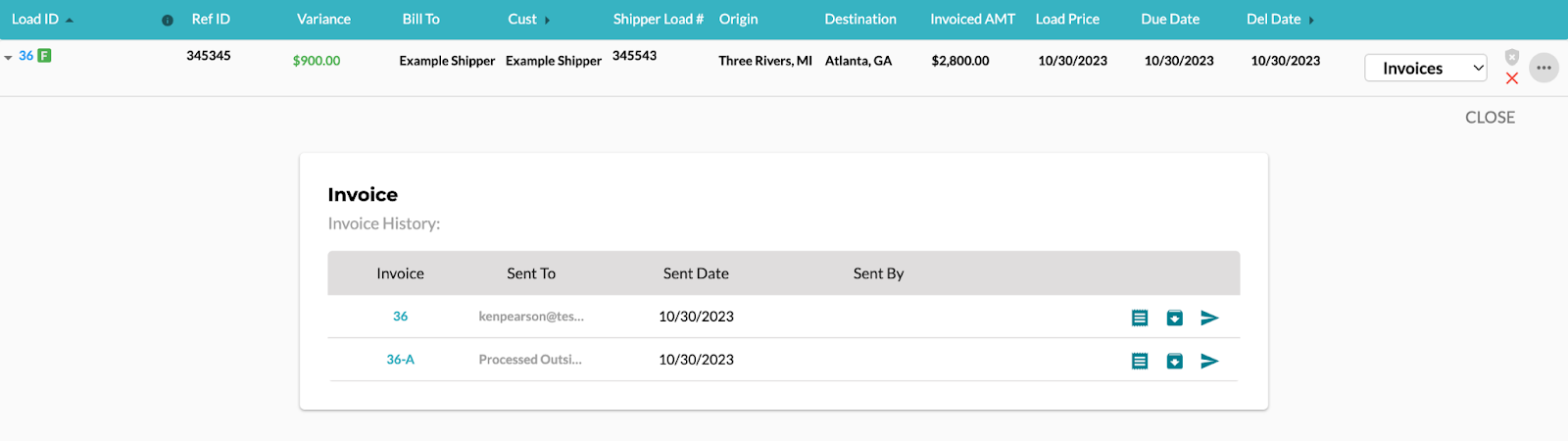Click the Processed Outsi... recipient

530,360
